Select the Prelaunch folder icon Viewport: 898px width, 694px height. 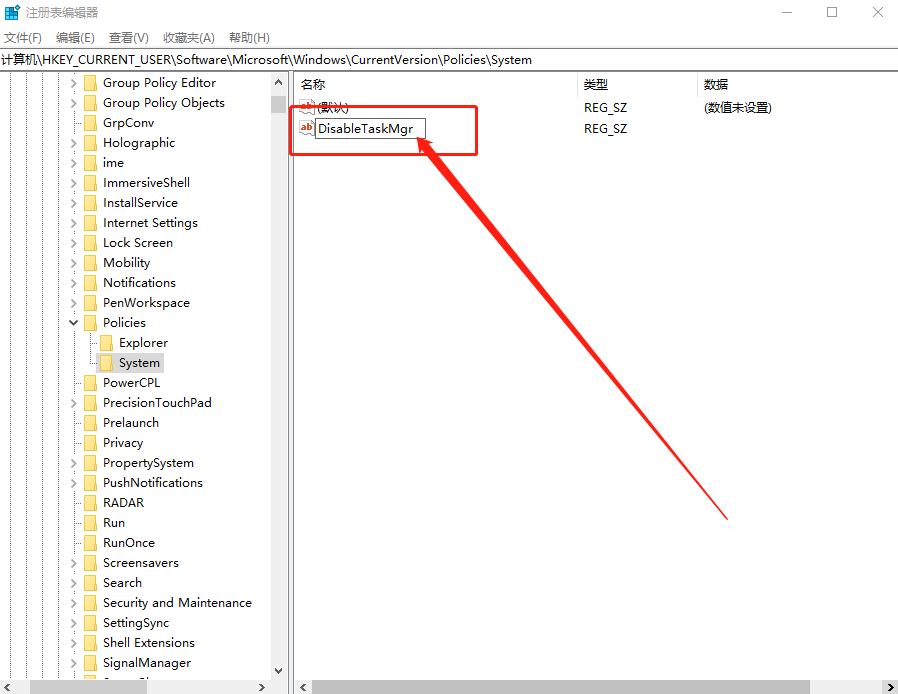click(90, 424)
